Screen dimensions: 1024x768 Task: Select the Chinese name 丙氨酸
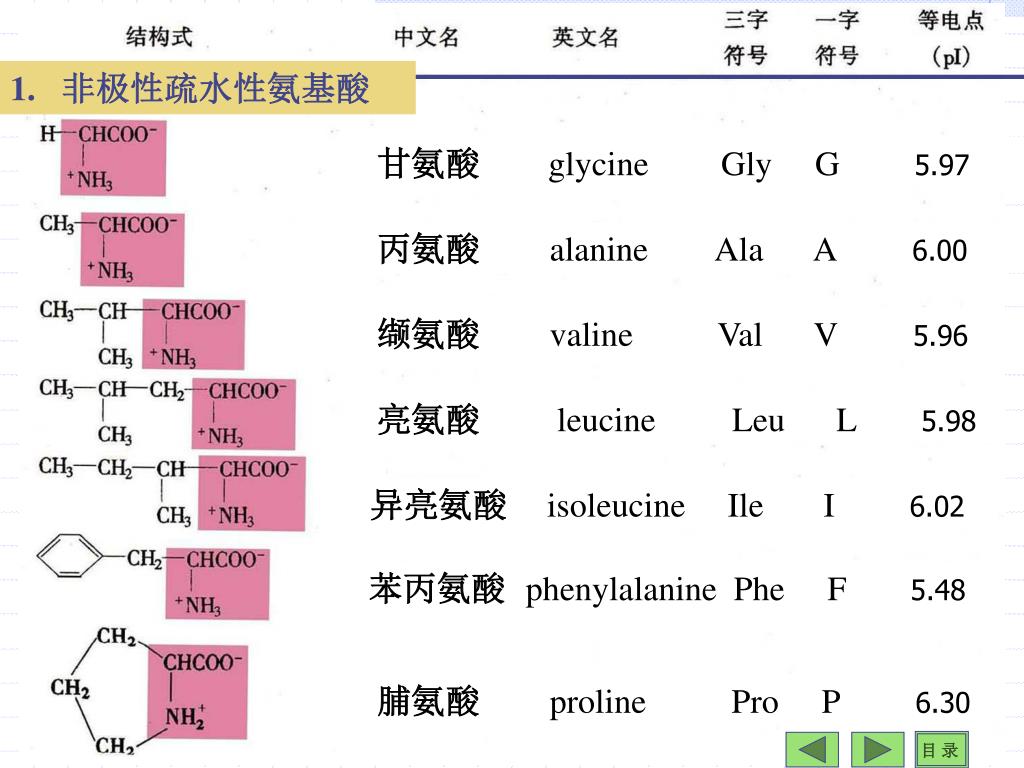tap(428, 249)
